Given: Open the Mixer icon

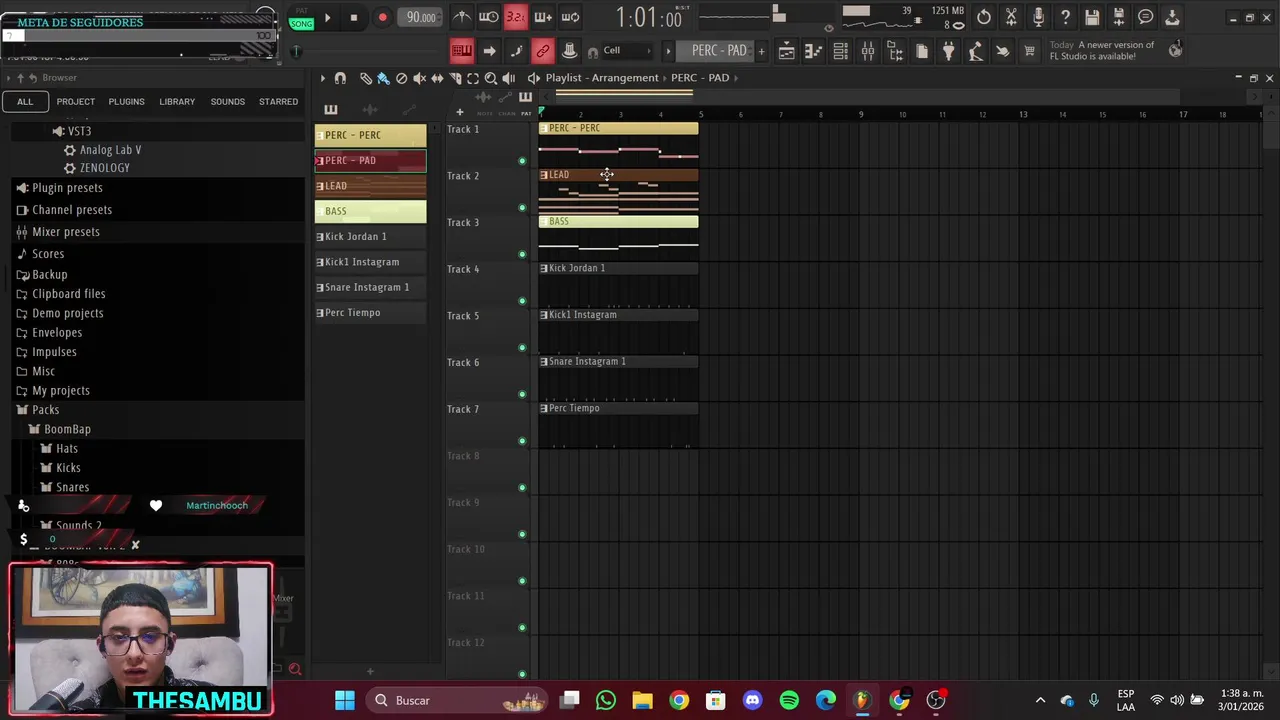Looking at the screenshot, I should (868, 51).
